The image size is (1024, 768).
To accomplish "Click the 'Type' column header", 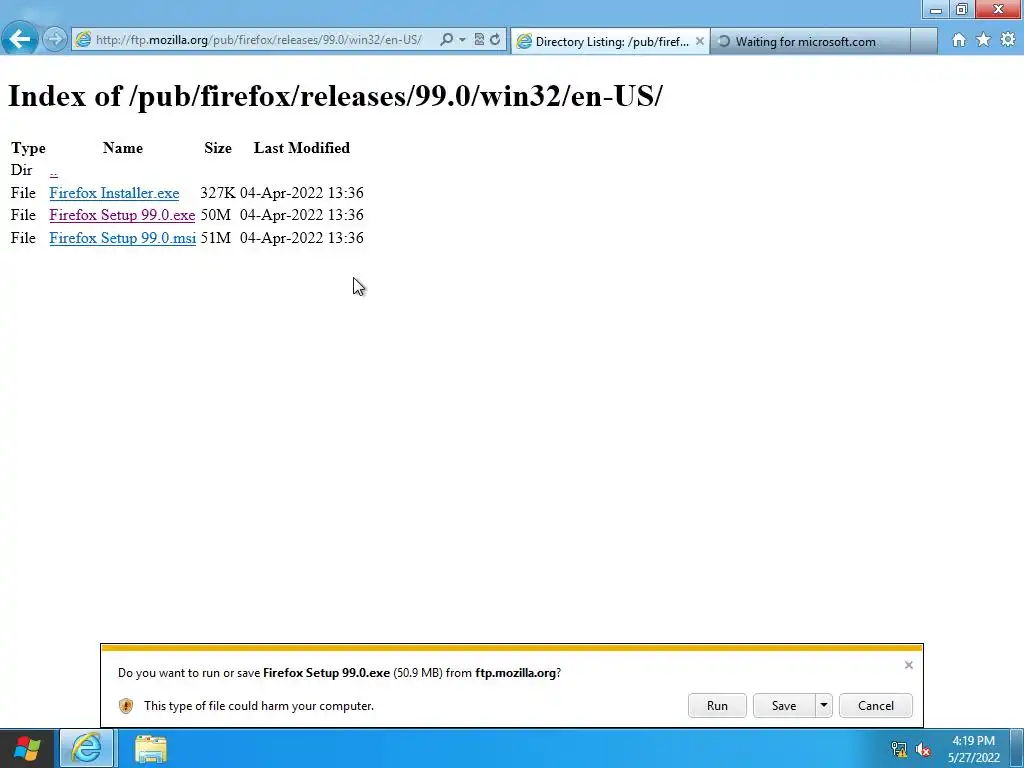I will pos(29,148).
